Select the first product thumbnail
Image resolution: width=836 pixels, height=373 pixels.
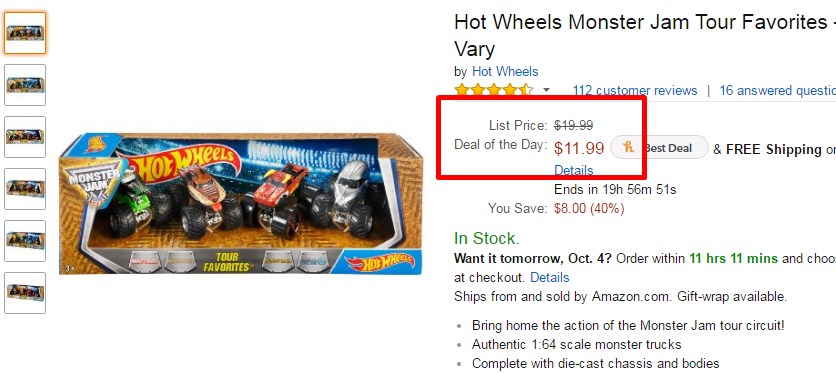point(25,33)
